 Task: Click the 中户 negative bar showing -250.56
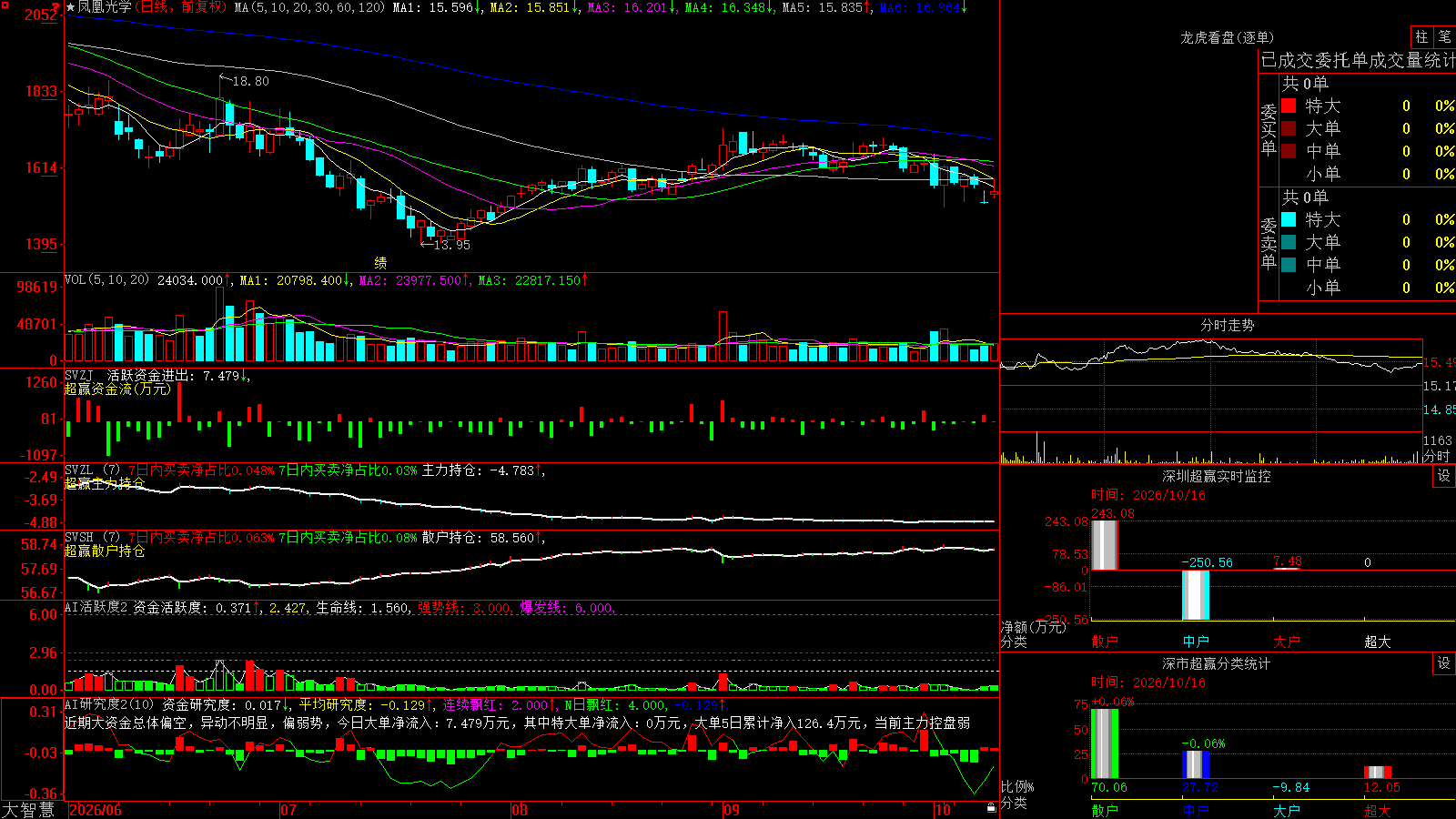(x=1196, y=595)
